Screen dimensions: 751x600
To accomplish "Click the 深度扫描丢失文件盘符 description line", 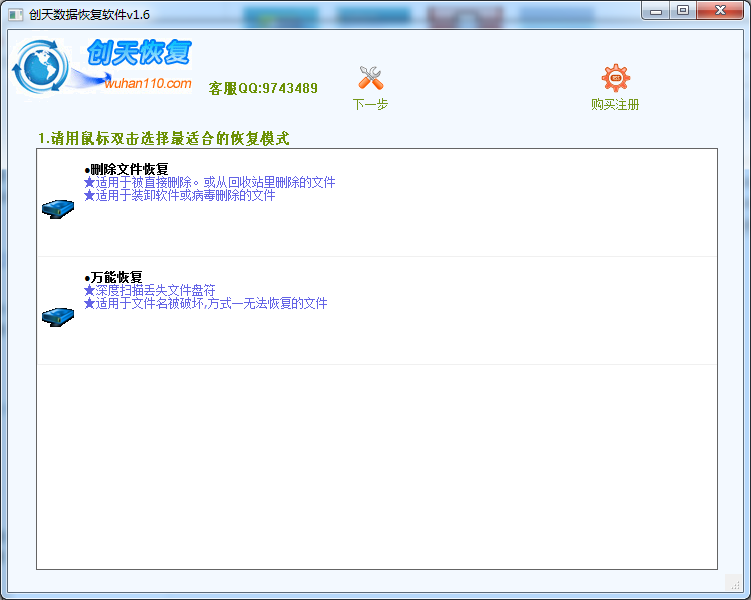I will [150, 290].
